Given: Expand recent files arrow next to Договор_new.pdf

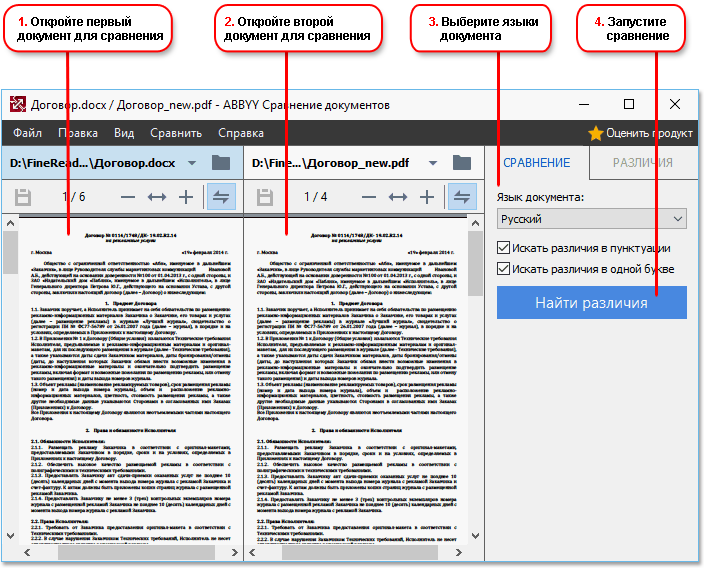Looking at the screenshot, I should (433, 163).
